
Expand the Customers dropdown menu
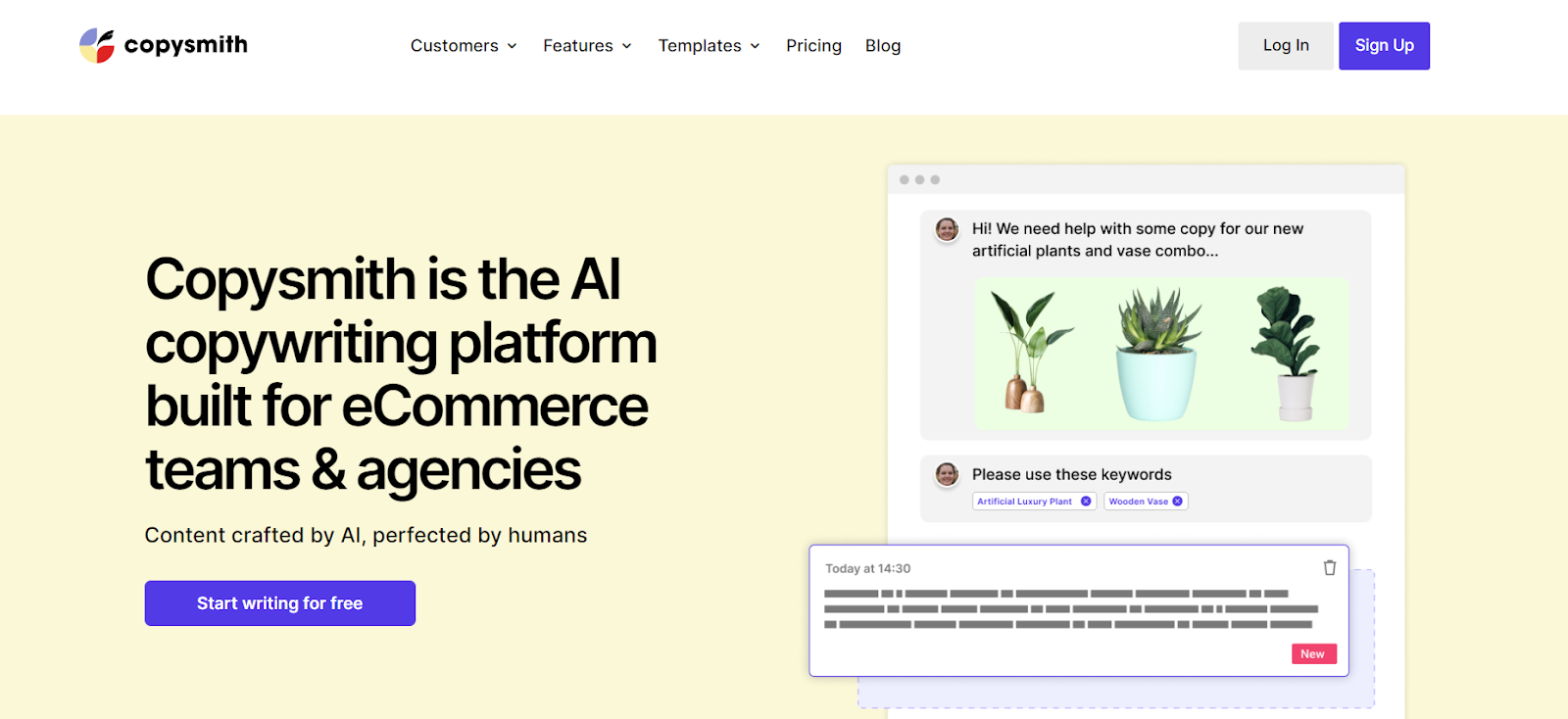(464, 46)
